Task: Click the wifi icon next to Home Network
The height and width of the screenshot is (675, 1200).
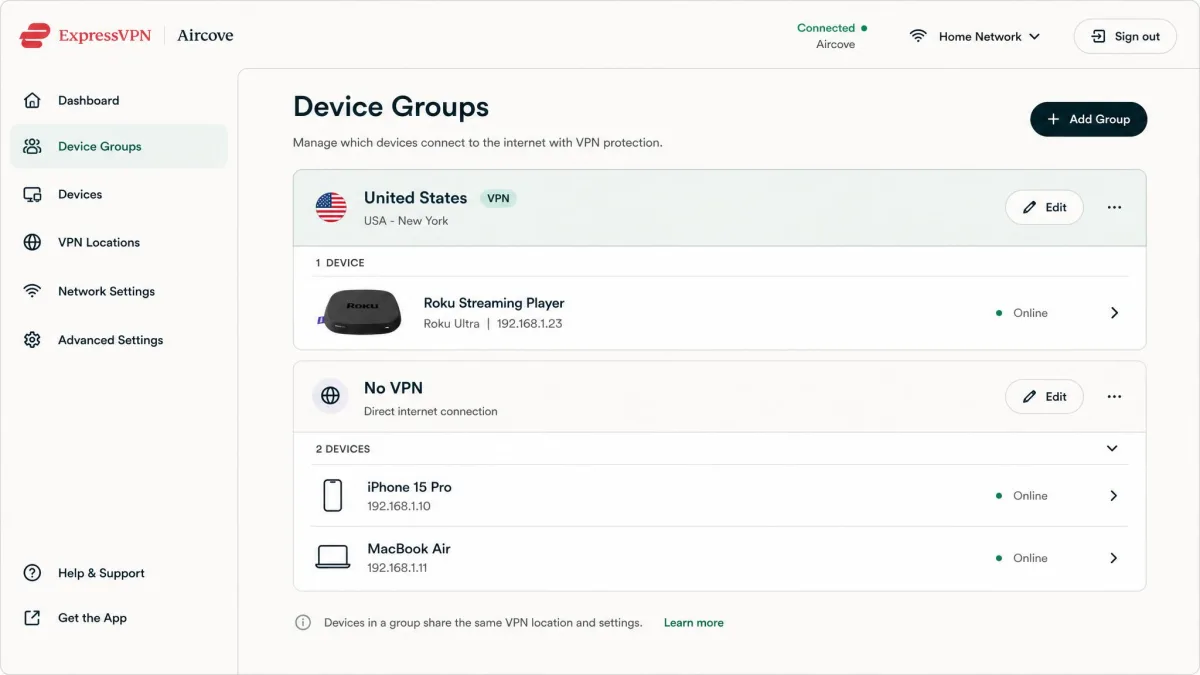Action: [918, 36]
